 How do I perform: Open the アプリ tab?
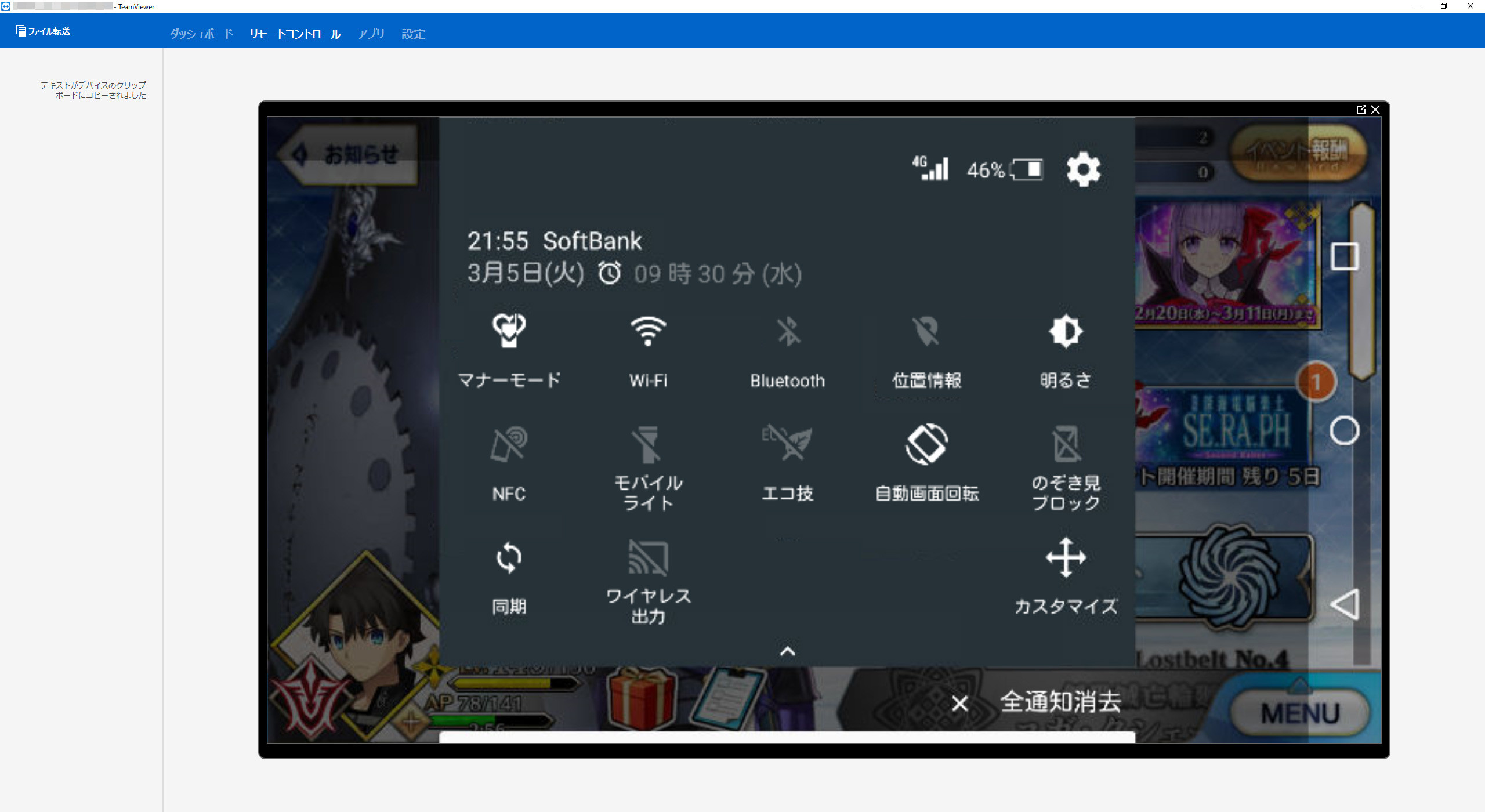pyautogui.click(x=371, y=34)
